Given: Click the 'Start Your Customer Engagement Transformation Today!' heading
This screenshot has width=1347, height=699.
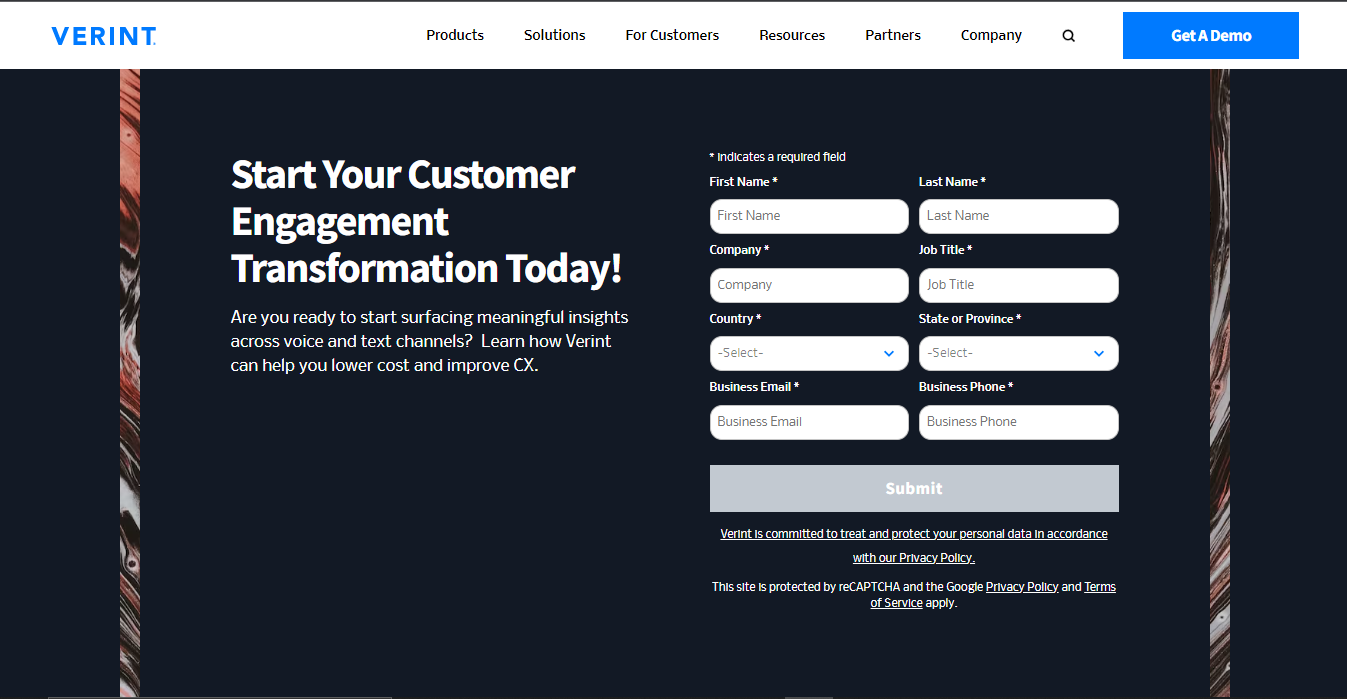Looking at the screenshot, I should (x=427, y=221).
